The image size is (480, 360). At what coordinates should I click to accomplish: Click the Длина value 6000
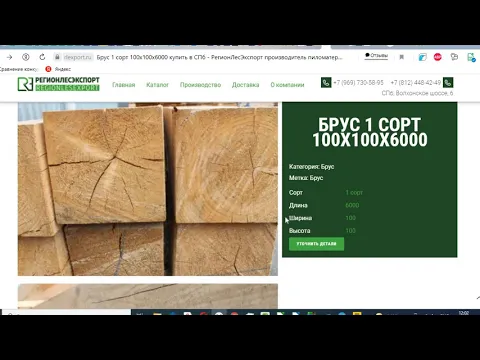(352, 205)
